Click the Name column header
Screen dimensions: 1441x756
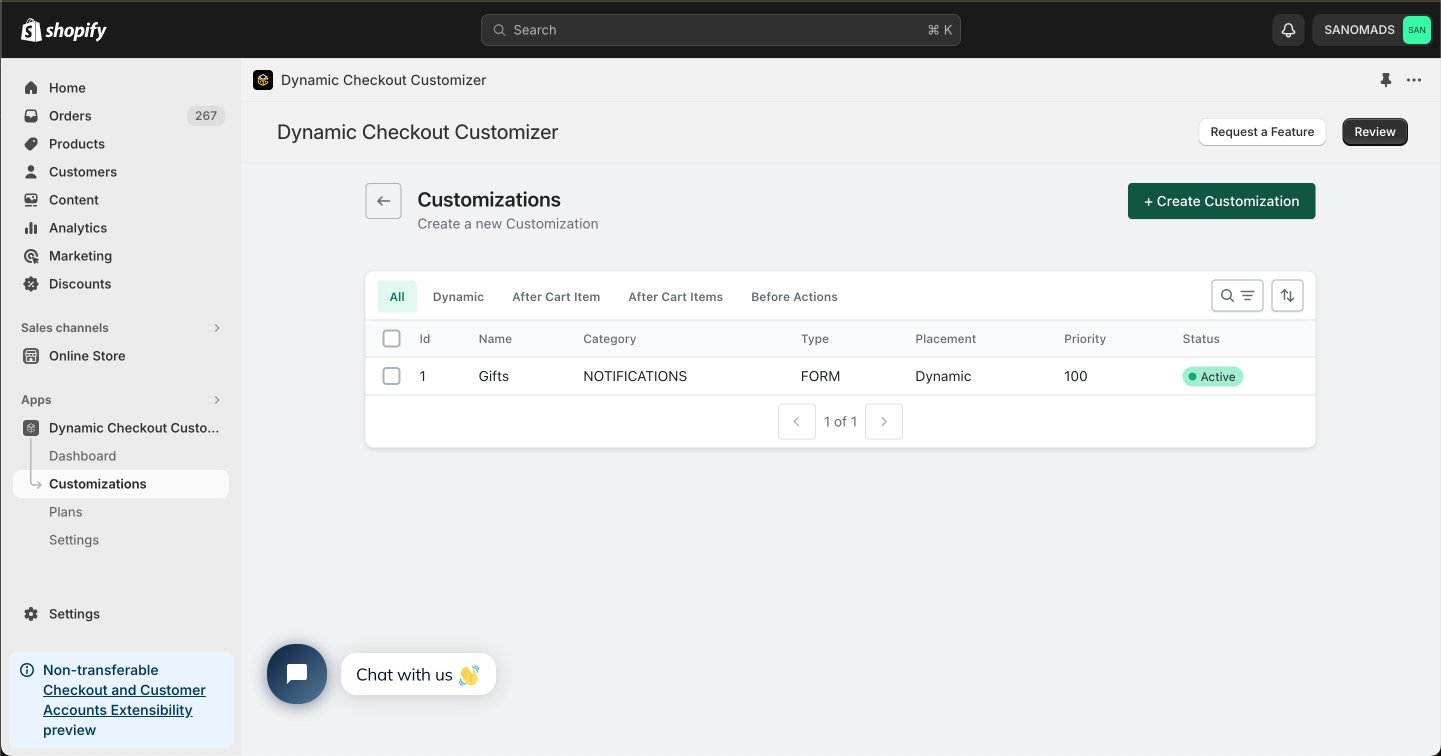(495, 339)
